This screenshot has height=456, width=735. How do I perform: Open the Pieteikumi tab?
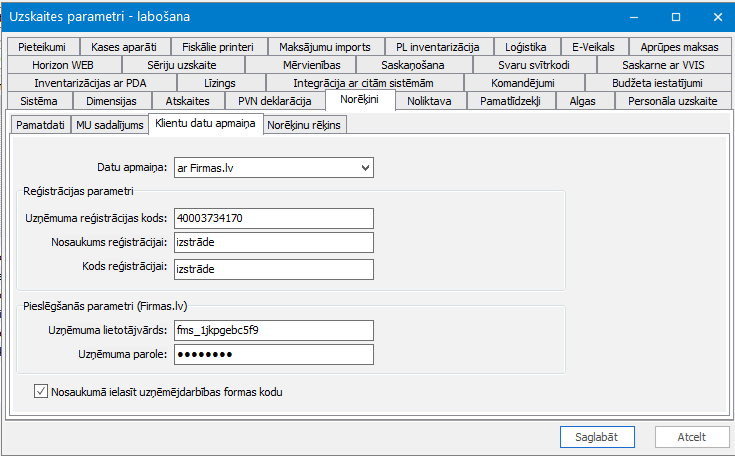coord(42,47)
